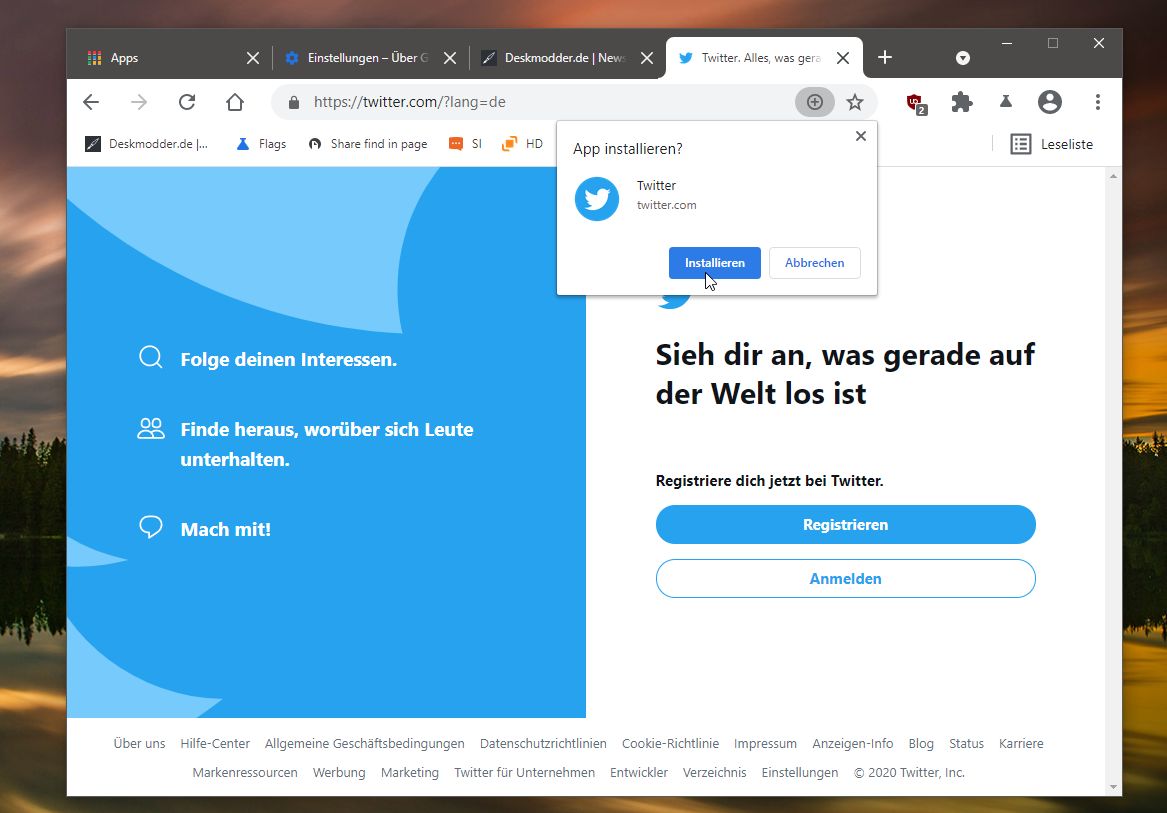The height and width of the screenshot is (813, 1167).
Task: Click the Anmelden button
Action: (x=845, y=578)
